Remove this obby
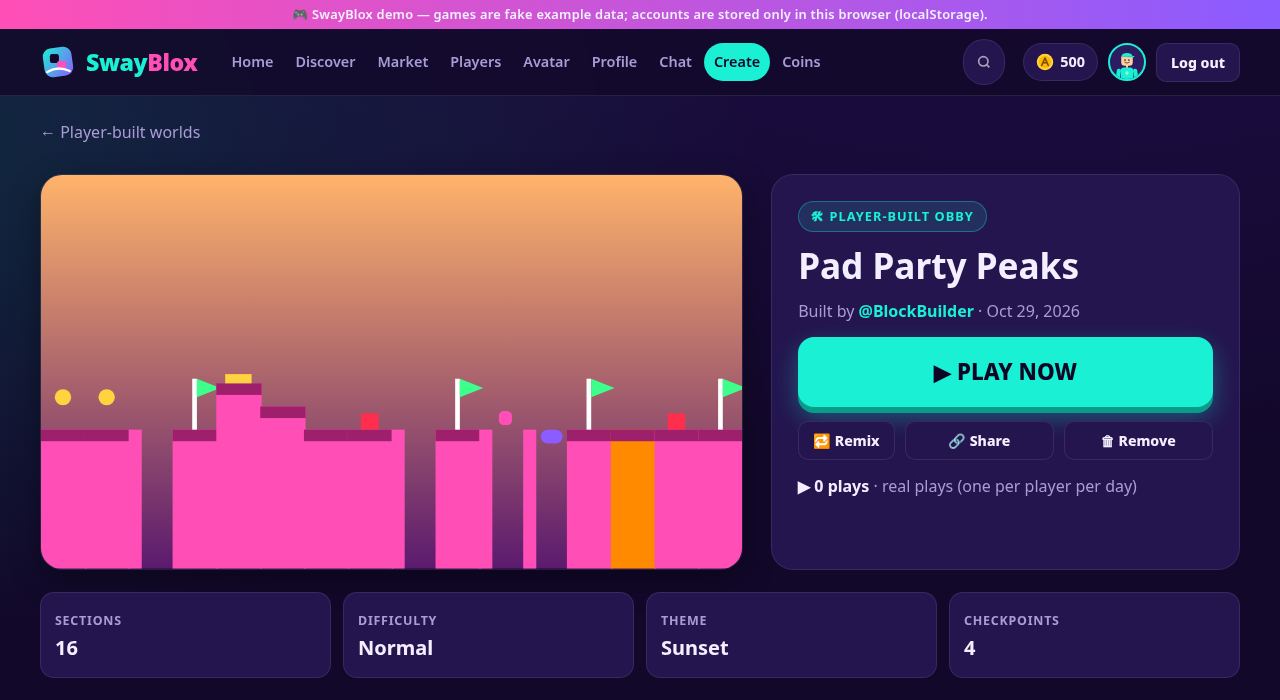This screenshot has height=700, width=1280. (x=1138, y=441)
